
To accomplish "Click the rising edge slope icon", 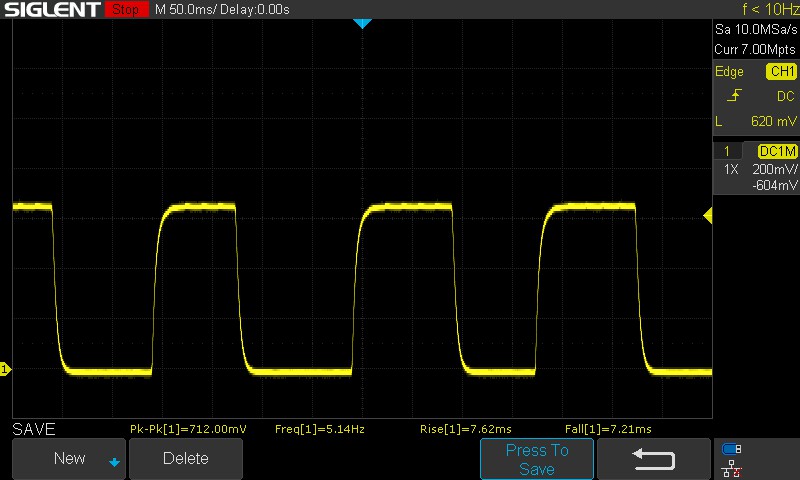I will coord(734,95).
